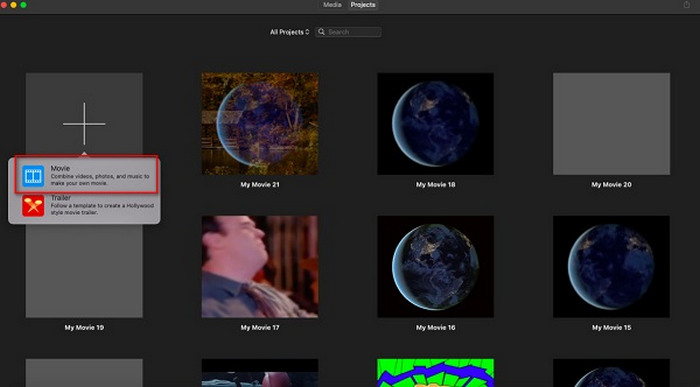This screenshot has width=700, height=387.
Task: Click the Trailer spotlight icon
Action: [33, 205]
